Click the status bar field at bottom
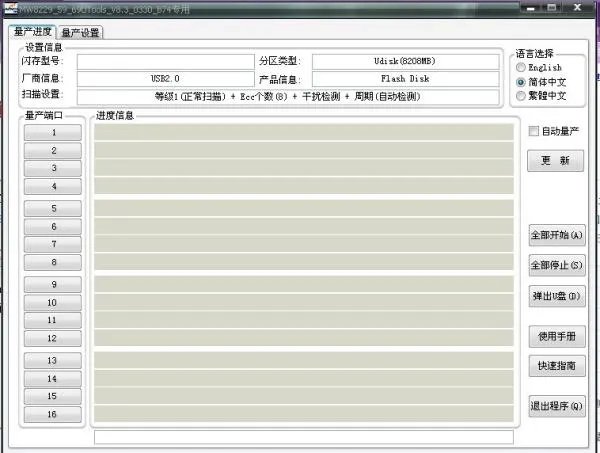Image resolution: width=600 pixels, height=453 pixels. tap(303, 437)
